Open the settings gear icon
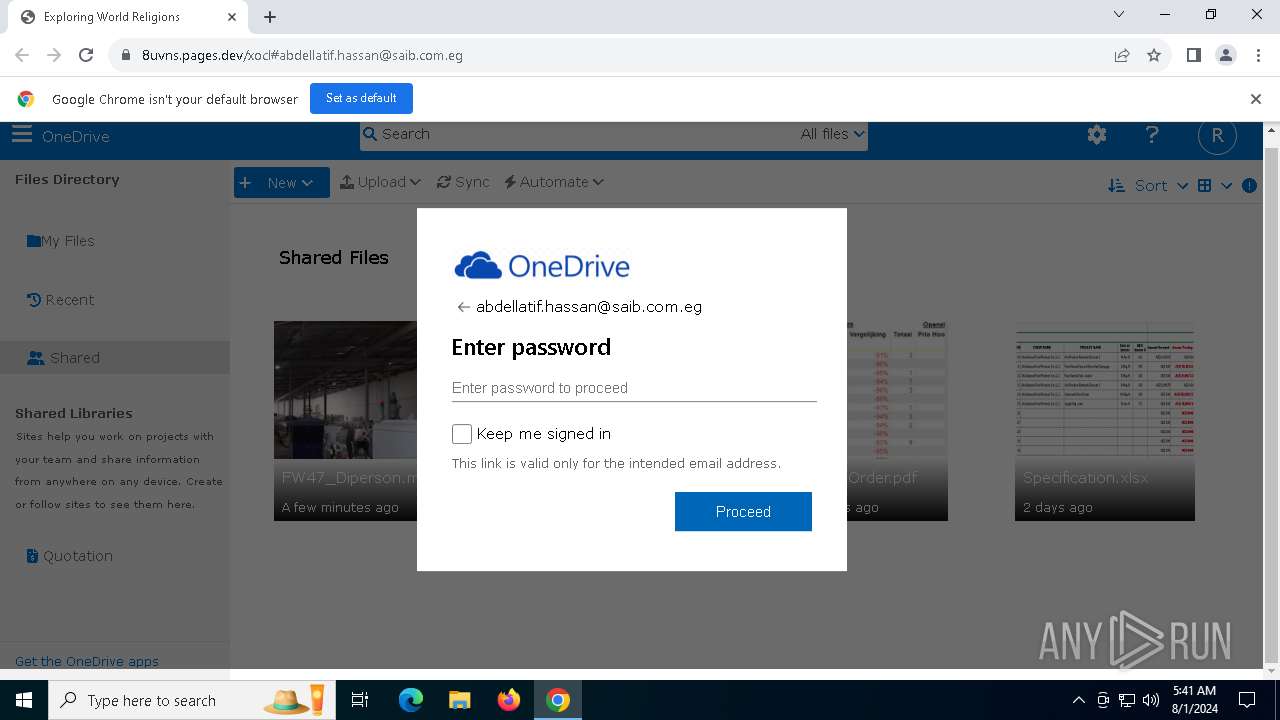 click(x=1097, y=135)
